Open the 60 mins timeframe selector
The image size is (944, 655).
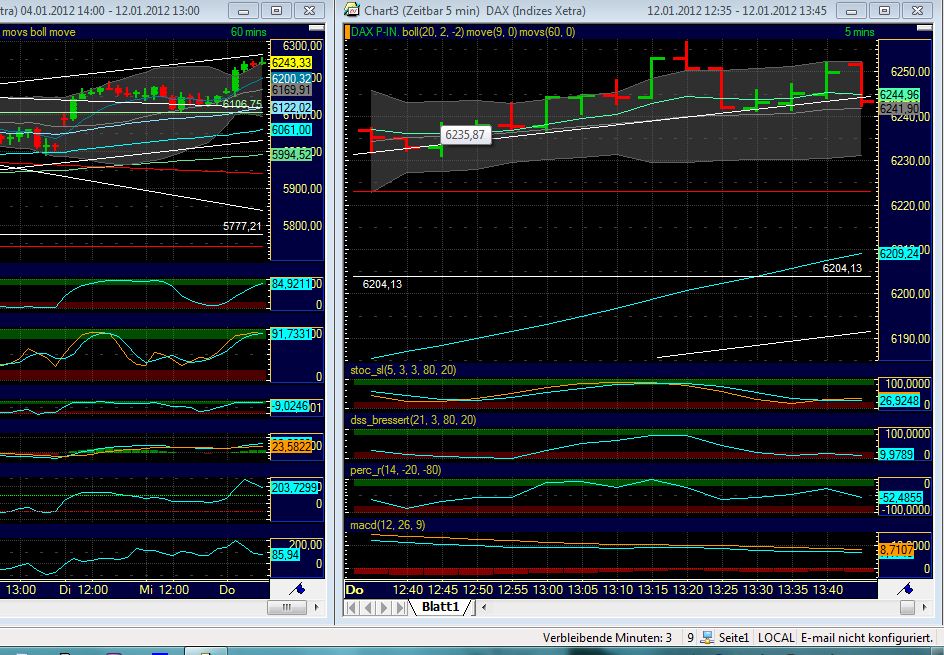tap(250, 31)
